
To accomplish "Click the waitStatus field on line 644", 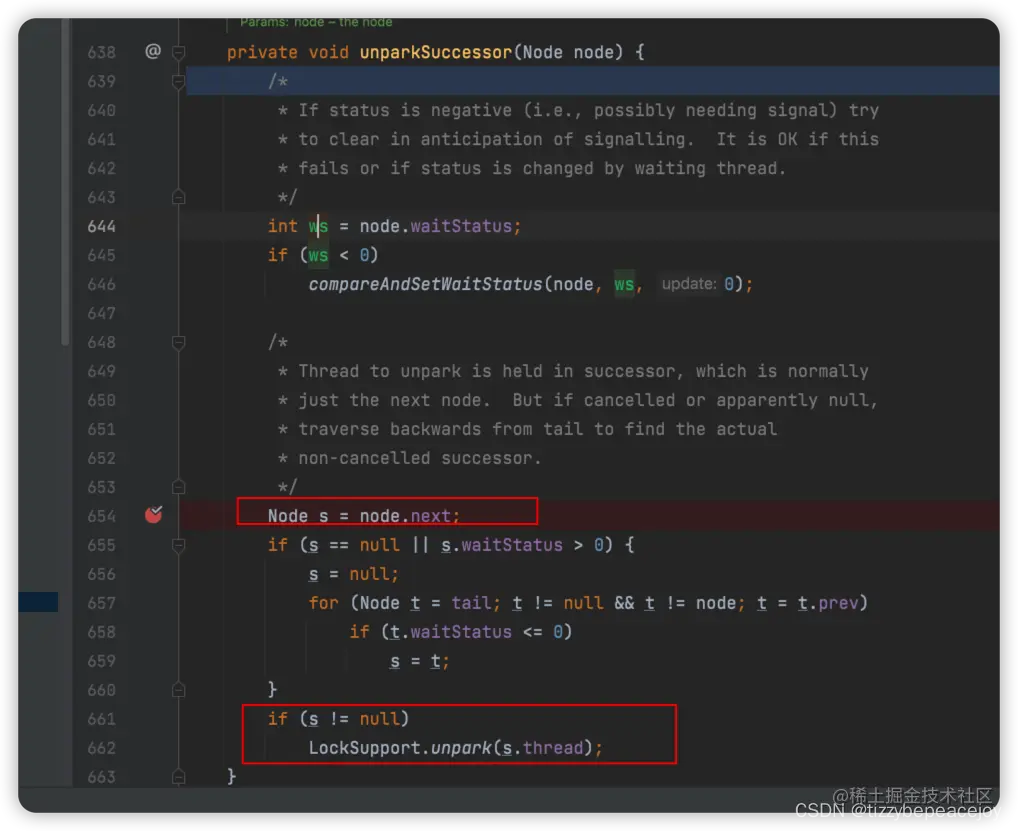I will tap(461, 227).
